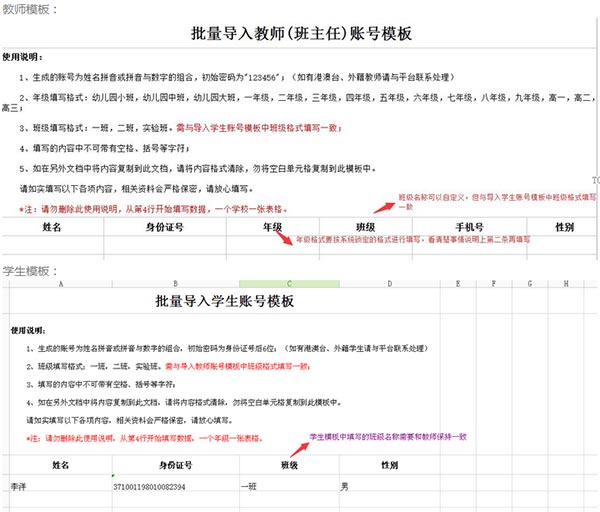Select column H header
The height and width of the screenshot is (512, 600).
coord(566,284)
